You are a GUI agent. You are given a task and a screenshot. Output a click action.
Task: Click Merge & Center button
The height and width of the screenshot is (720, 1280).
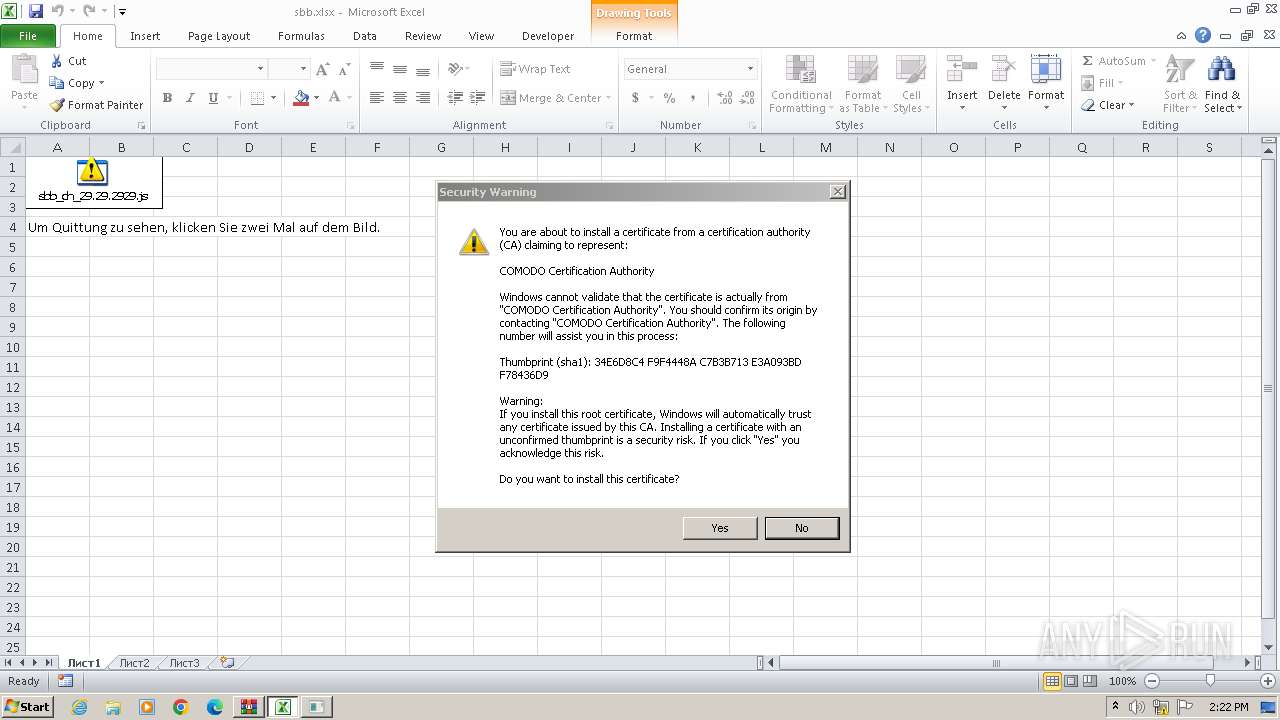[x=550, y=98]
